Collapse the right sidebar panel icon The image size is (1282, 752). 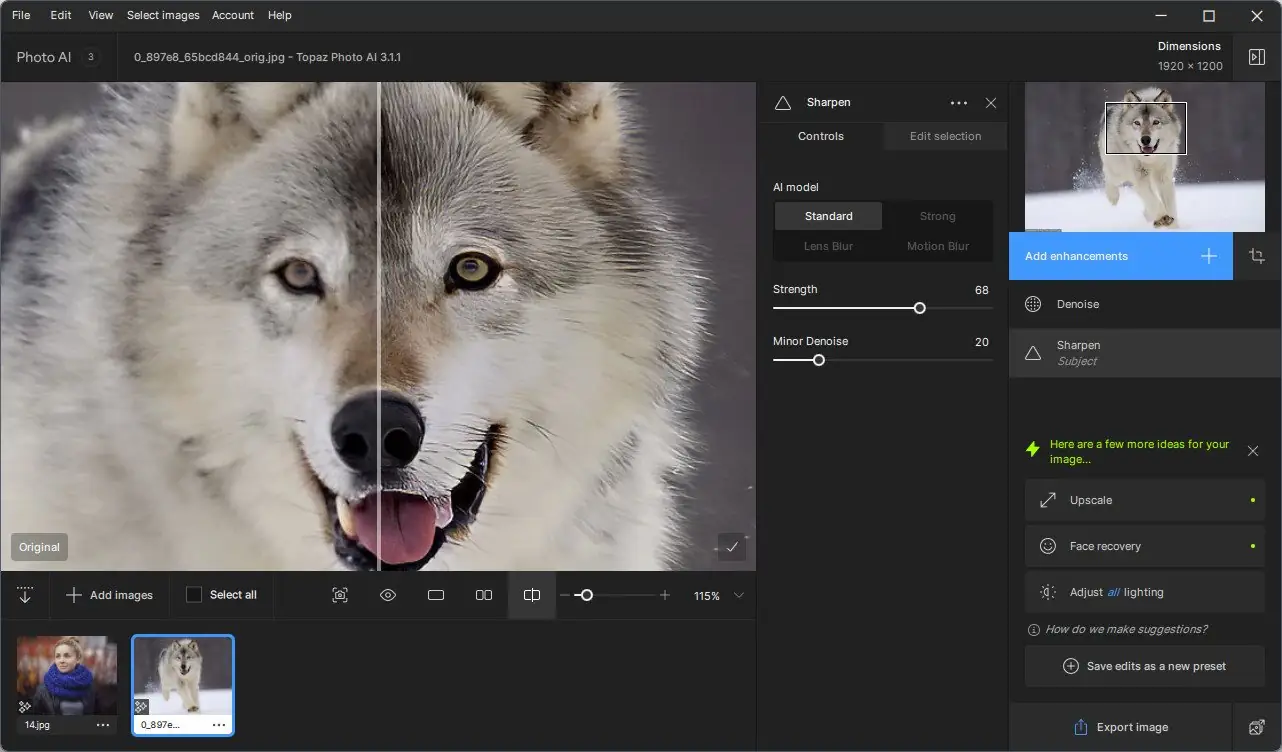[1257, 57]
